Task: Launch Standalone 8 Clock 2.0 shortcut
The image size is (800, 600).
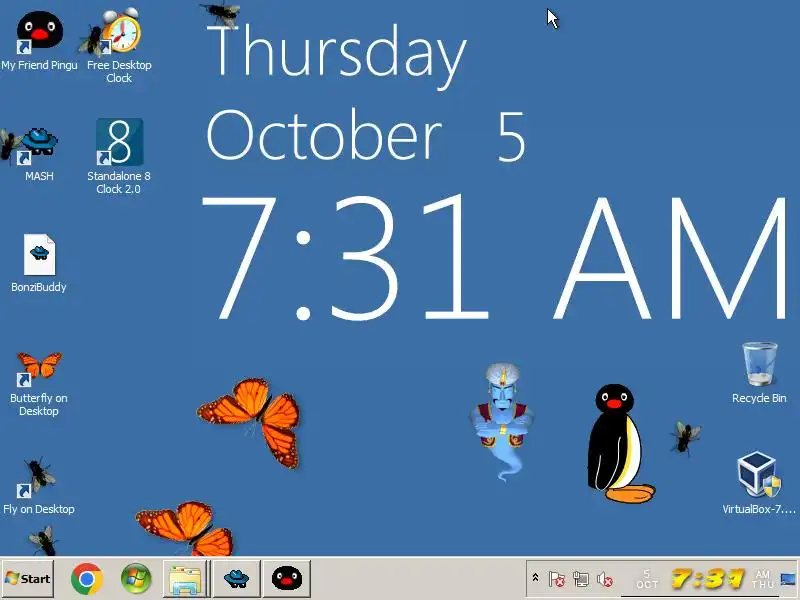Action: coord(119,156)
